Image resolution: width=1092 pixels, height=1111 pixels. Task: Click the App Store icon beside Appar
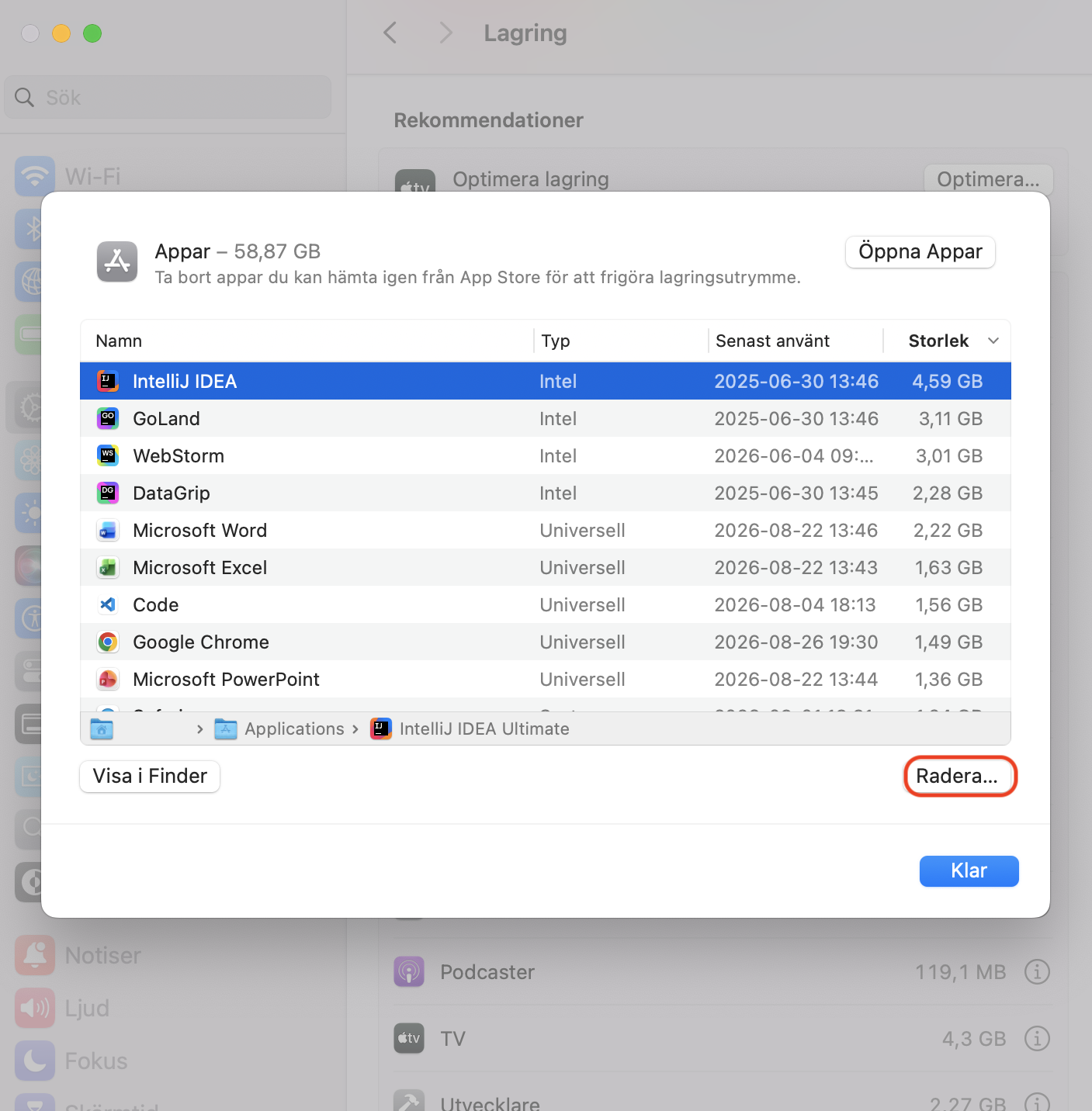point(117,261)
